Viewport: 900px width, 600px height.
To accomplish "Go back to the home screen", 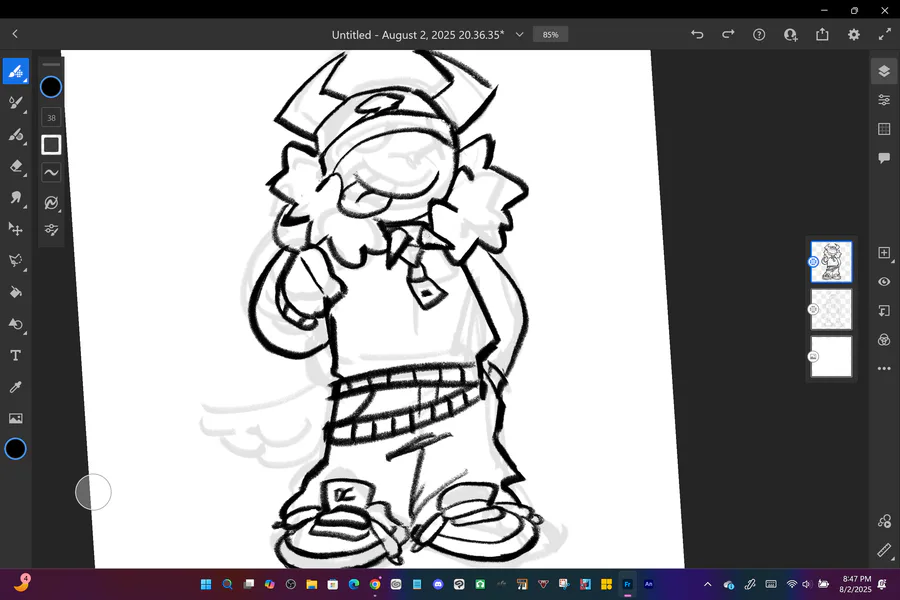I will tap(15, 34).
